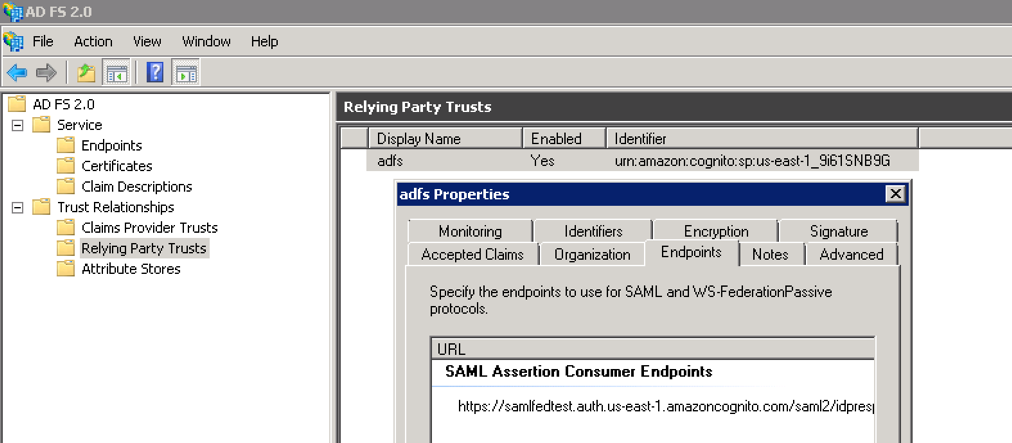
Task: Select the Advanced tab
Action: click(x=851, y=254)
